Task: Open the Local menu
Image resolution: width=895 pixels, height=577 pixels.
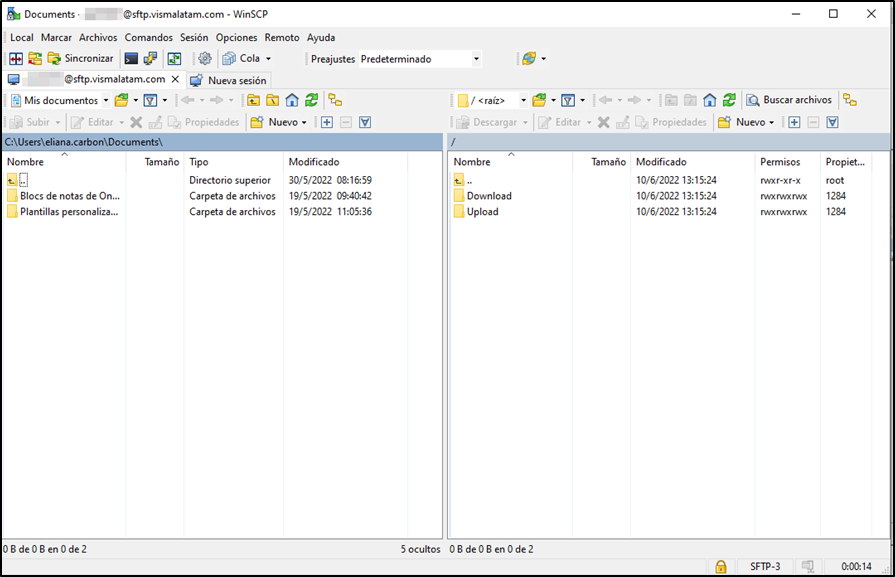Action: (22, 38)
